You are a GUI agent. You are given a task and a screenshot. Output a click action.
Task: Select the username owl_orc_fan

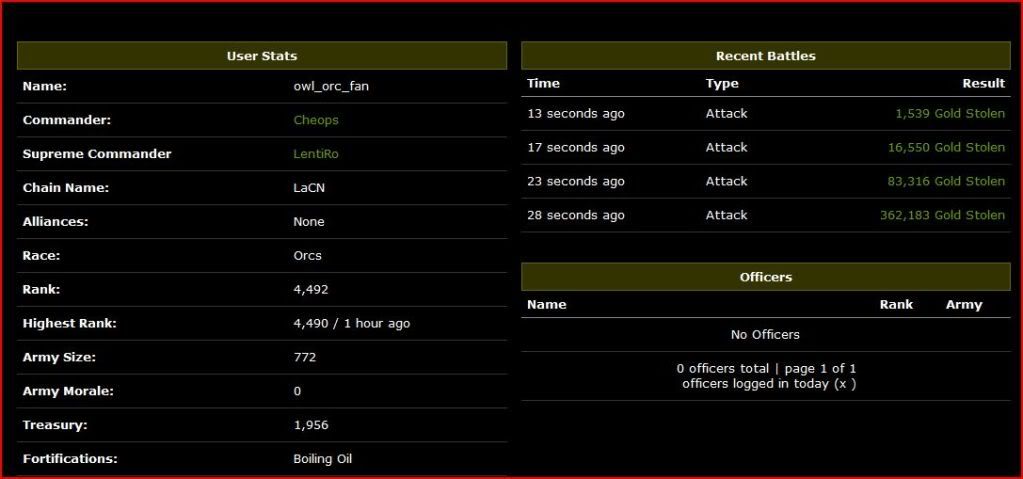(x=331, y=86)
